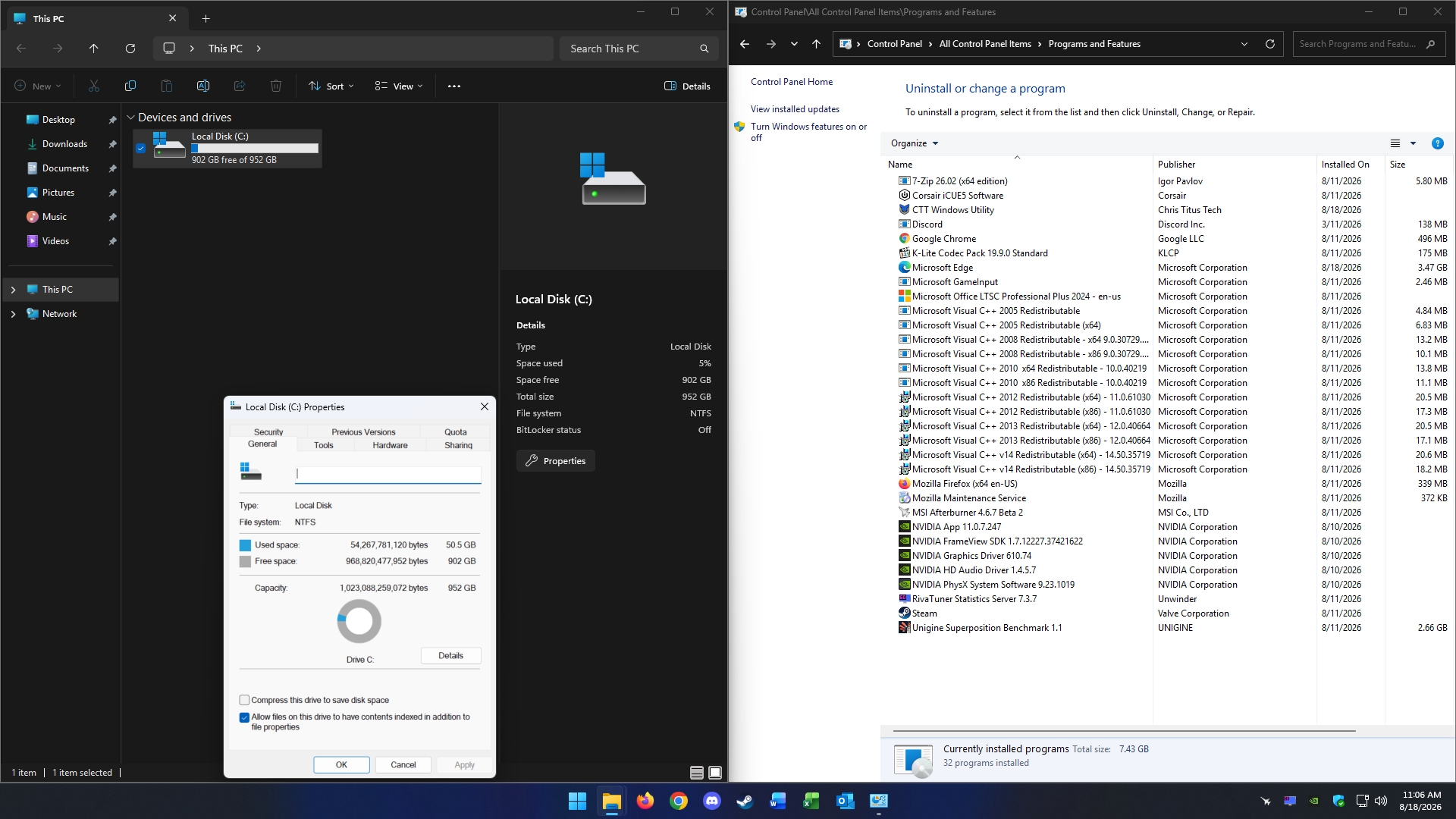Switch to the Hardware tab in Properties
The image size is (1456, 819).
pyautogui.click(x=391, y=445)
